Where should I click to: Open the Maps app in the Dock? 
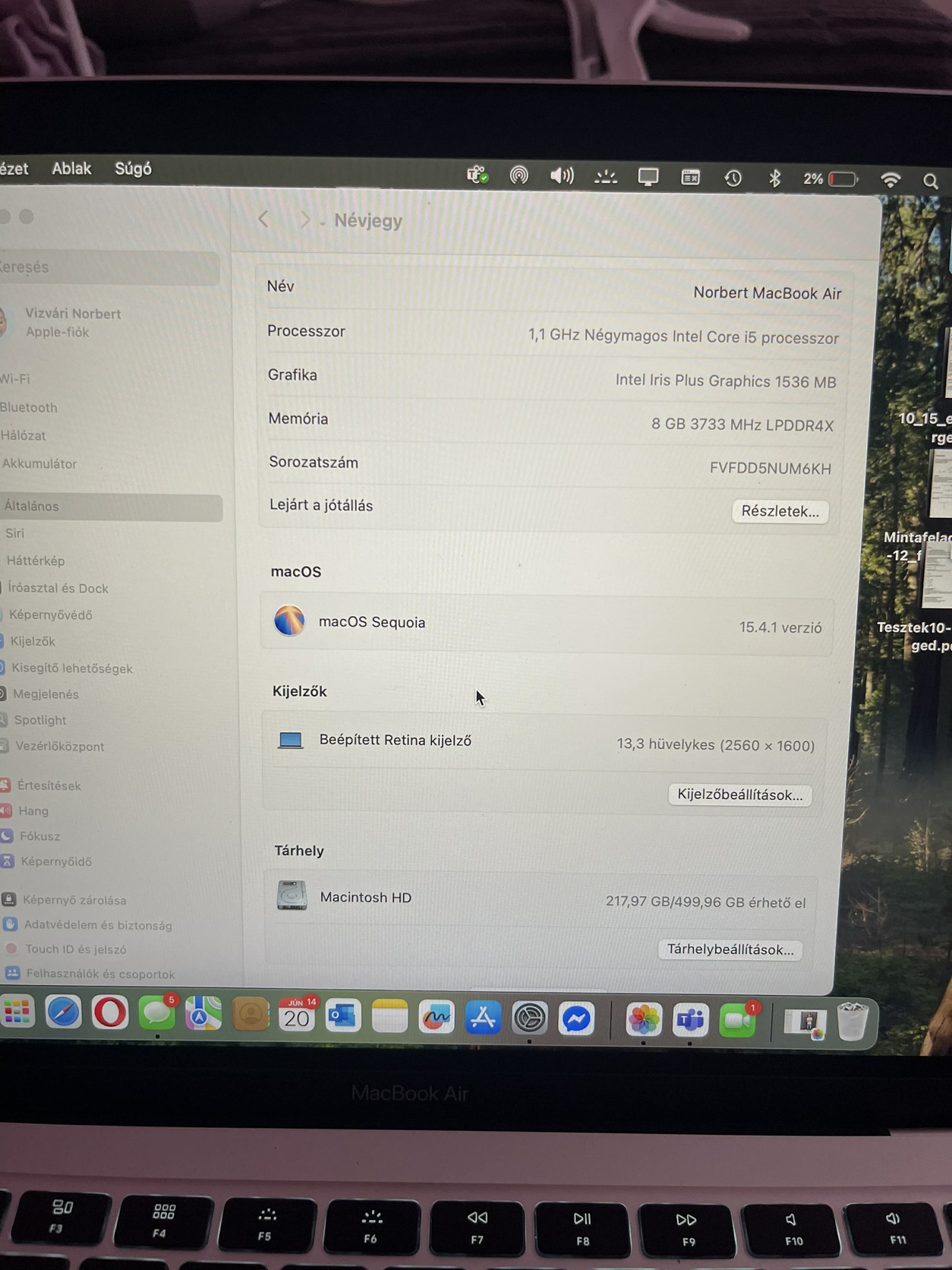tap(203, 1014)
